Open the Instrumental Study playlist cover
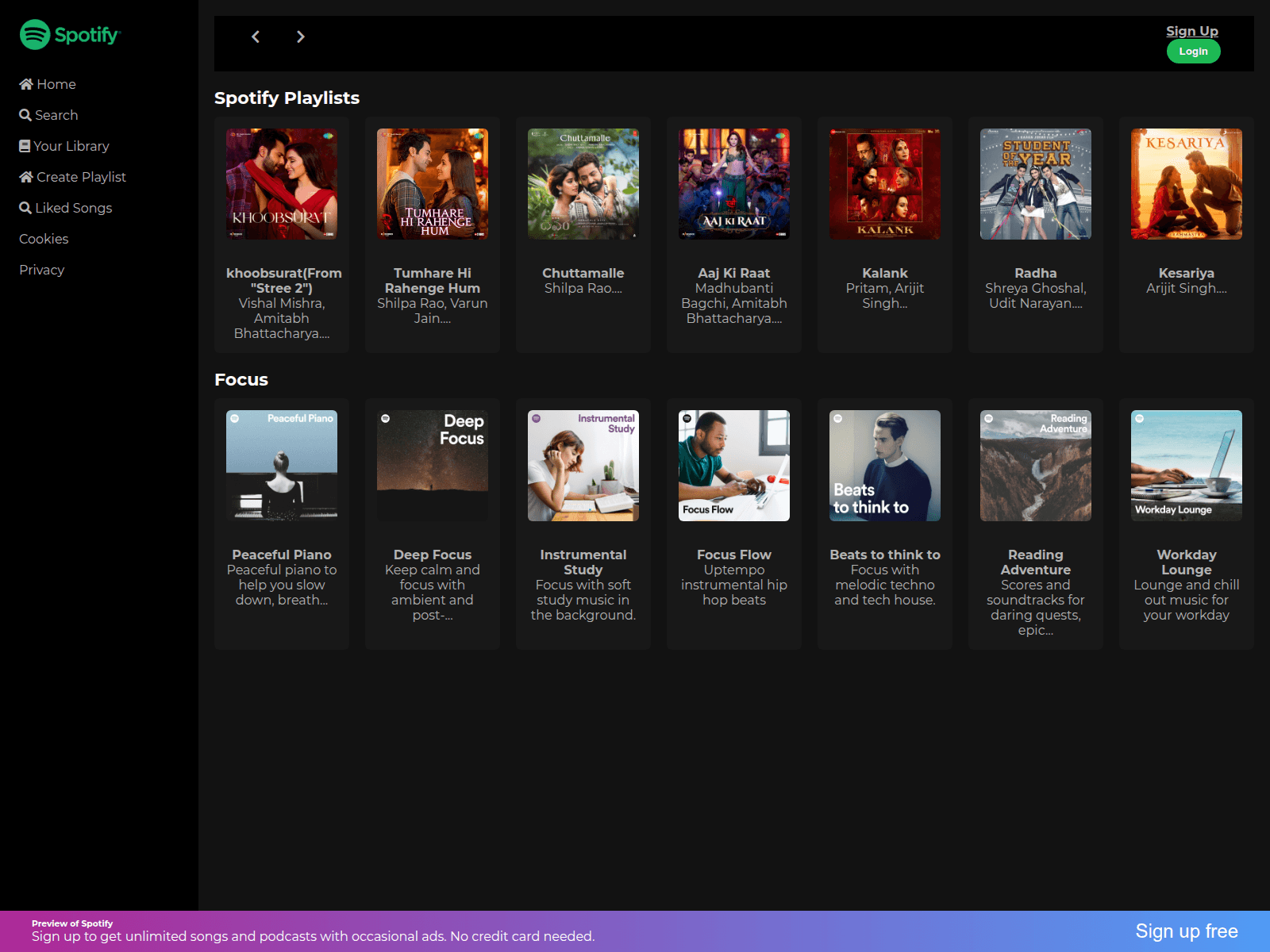Image resolution: width=1270 pixels, height=952 pixels. [x=583, y=466]
